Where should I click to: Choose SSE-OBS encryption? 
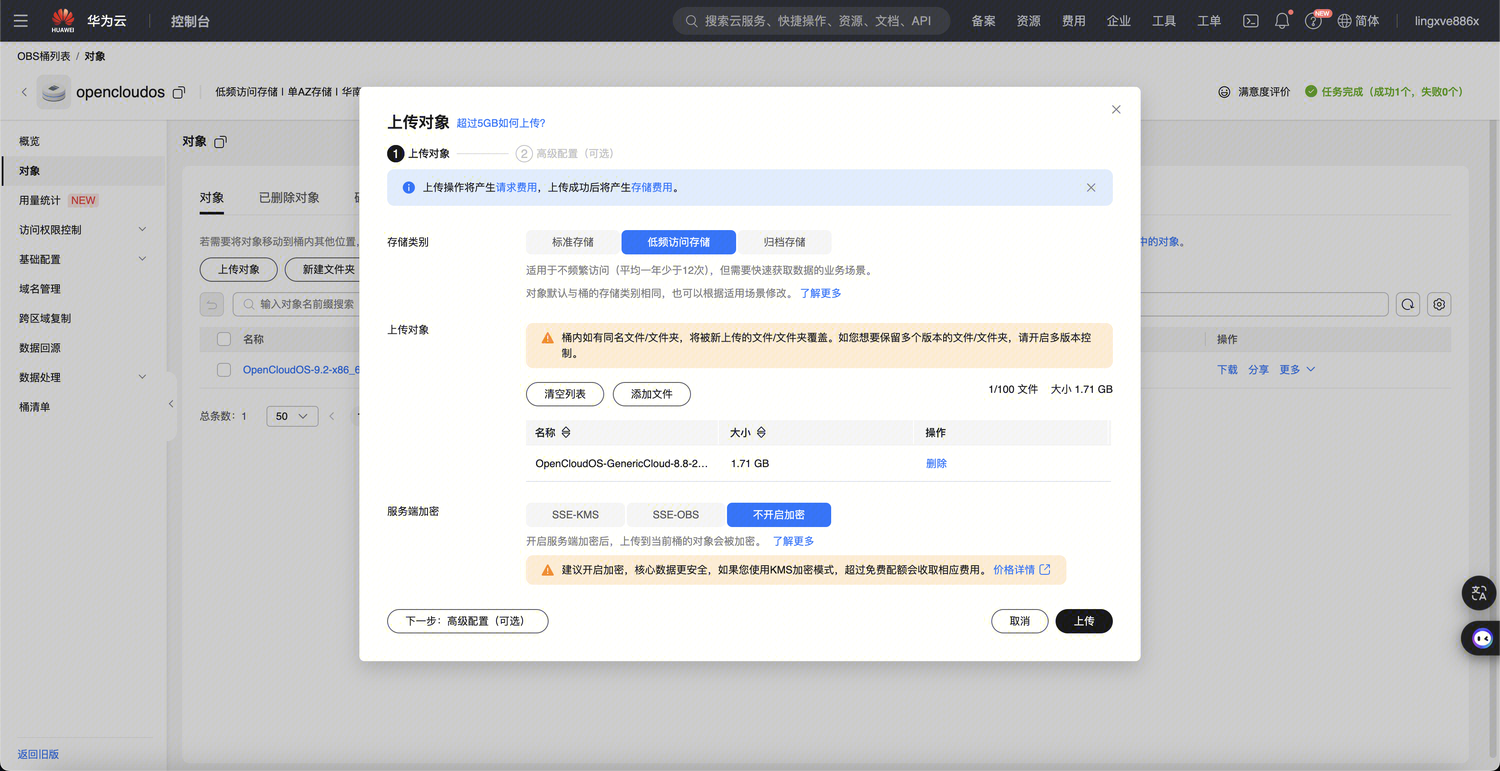tap(676, 515)
